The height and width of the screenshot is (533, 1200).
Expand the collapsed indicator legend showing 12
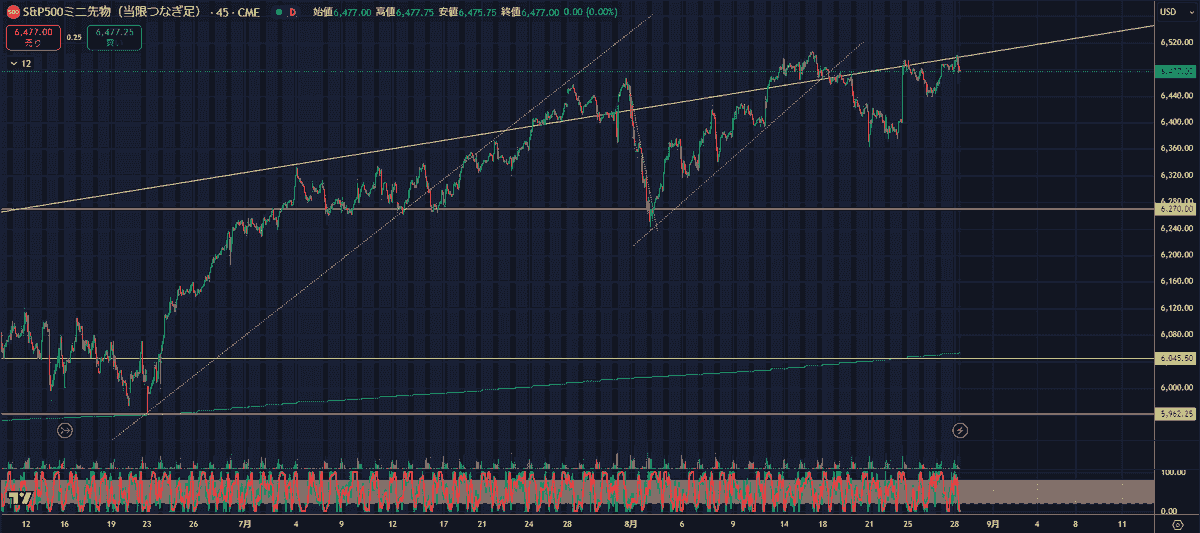(21, 63)
